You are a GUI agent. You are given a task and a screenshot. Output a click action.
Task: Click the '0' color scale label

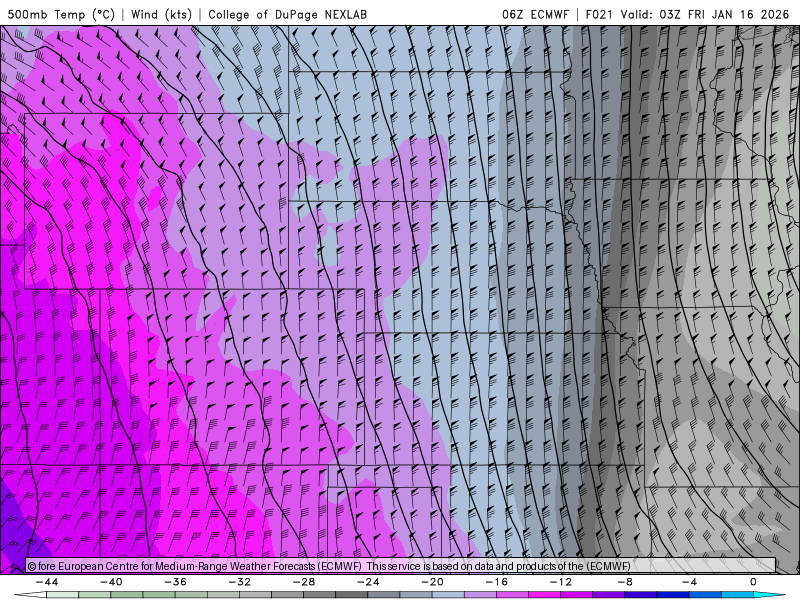[x=754, y=582]
